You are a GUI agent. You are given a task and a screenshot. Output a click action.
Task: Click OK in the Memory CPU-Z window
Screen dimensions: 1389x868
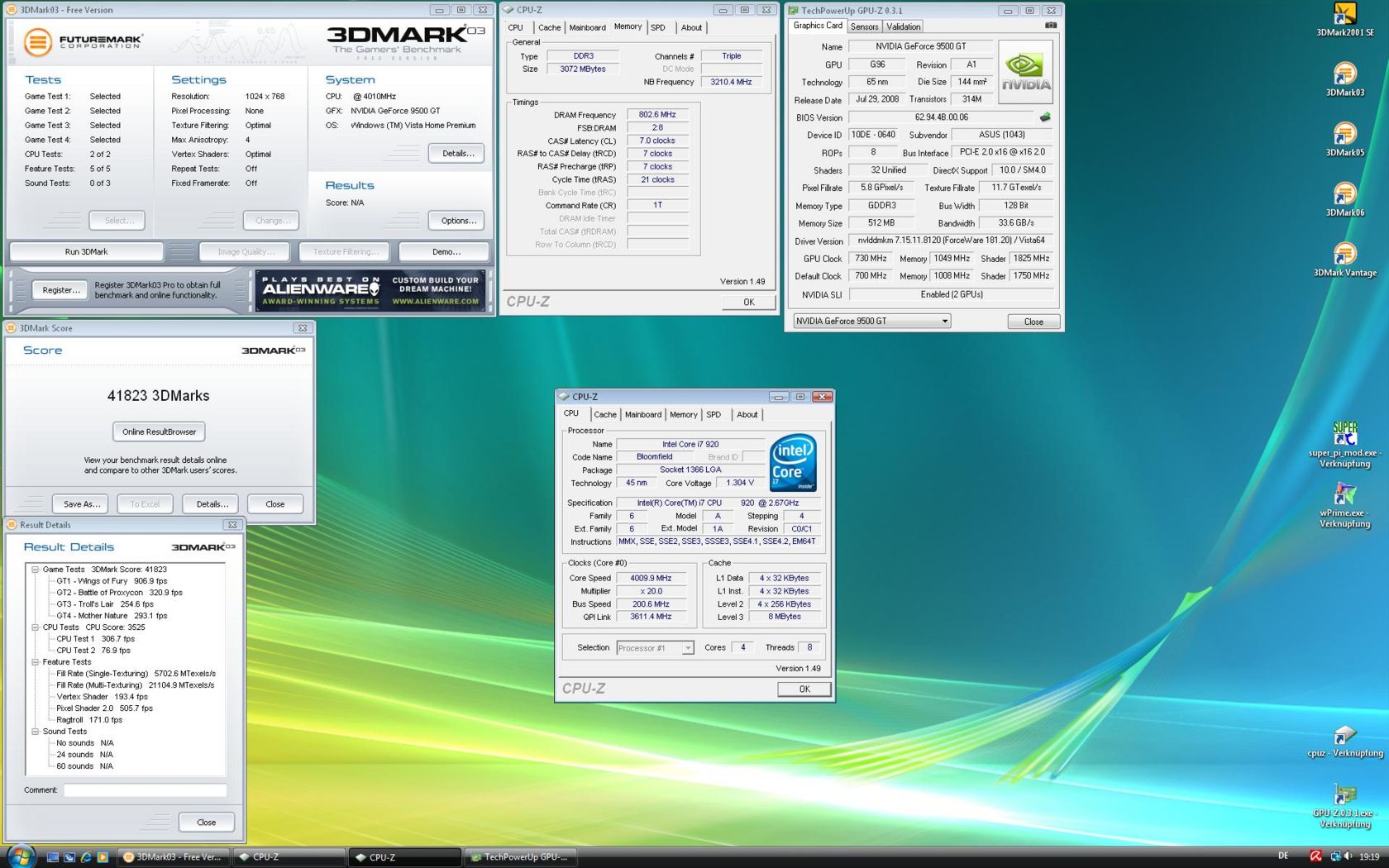(749, 302)
